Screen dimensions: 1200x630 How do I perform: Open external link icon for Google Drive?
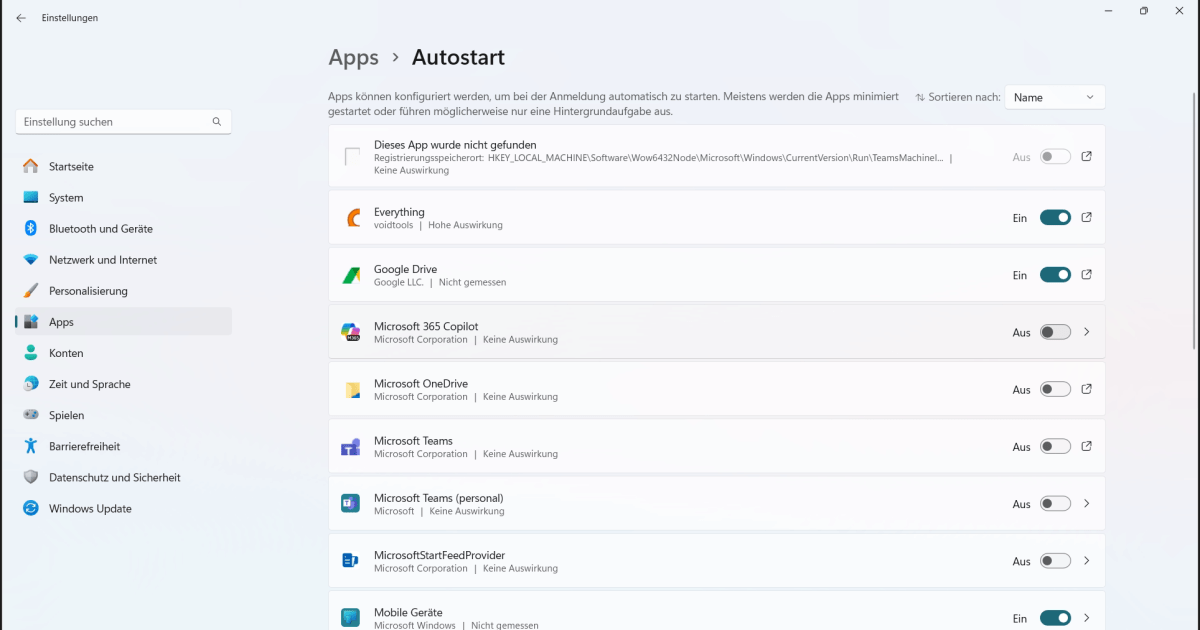(x=1087, y=275)
